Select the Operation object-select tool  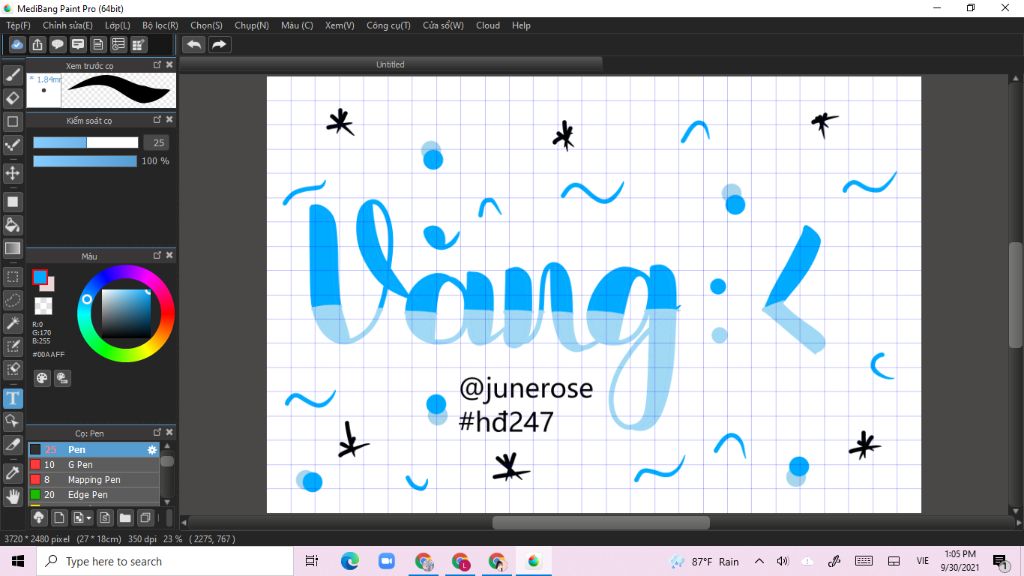tap(12, 421)
